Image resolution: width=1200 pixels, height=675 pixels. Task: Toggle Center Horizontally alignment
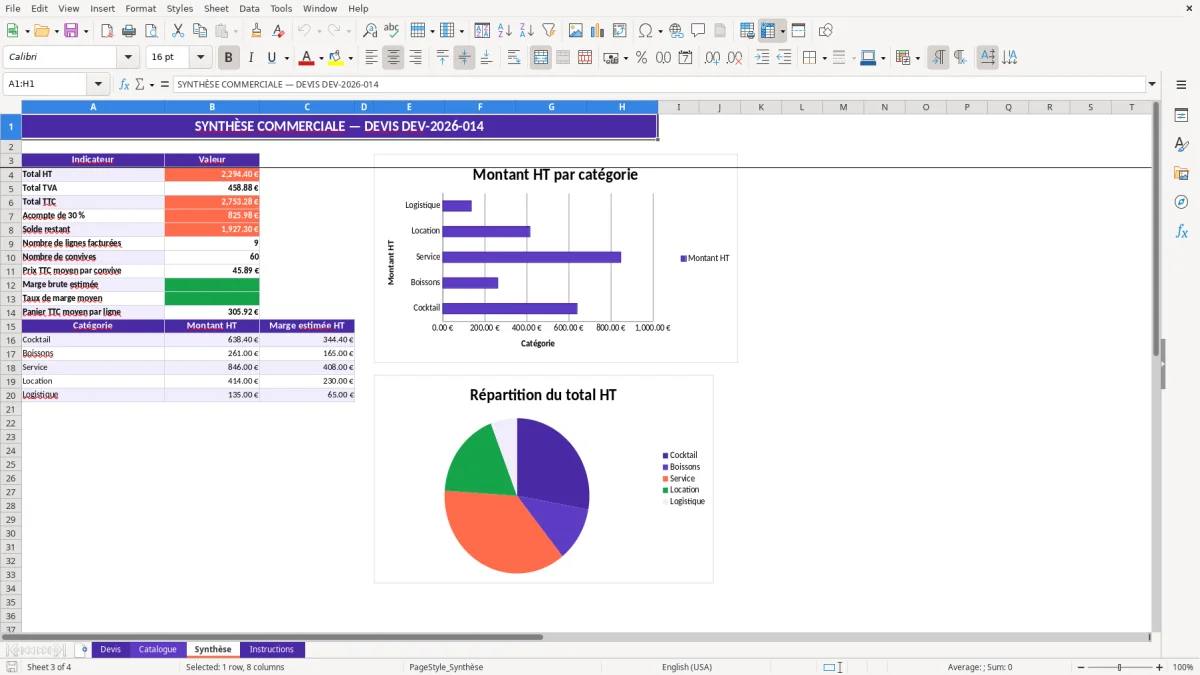coord(393,58)
